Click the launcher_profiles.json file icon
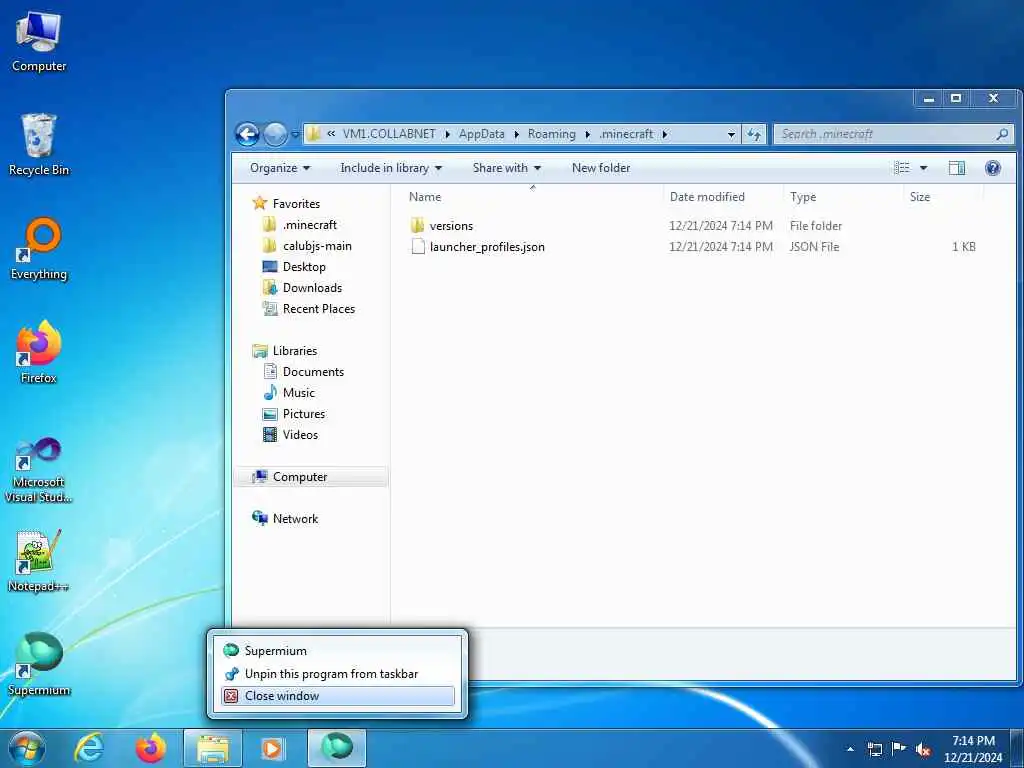 (x=418, y=247)
